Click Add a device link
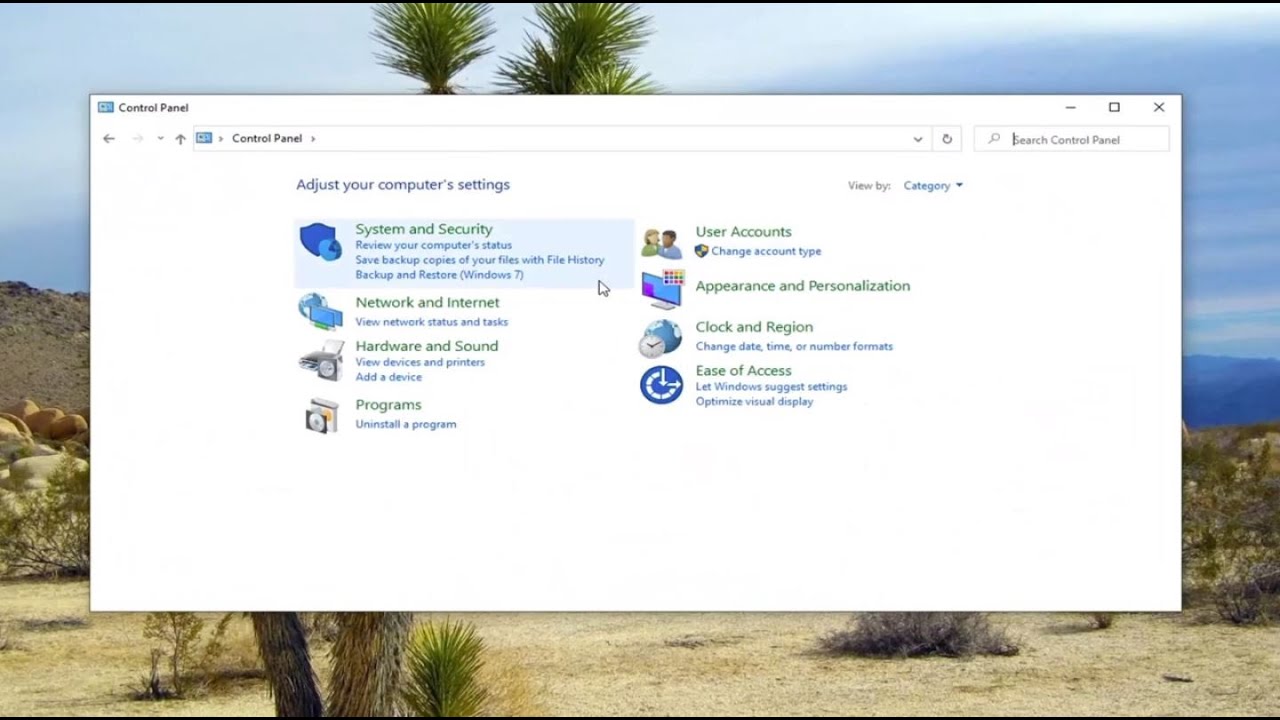The height and width of the screenshot is (720, 1280). pos(388,377)
